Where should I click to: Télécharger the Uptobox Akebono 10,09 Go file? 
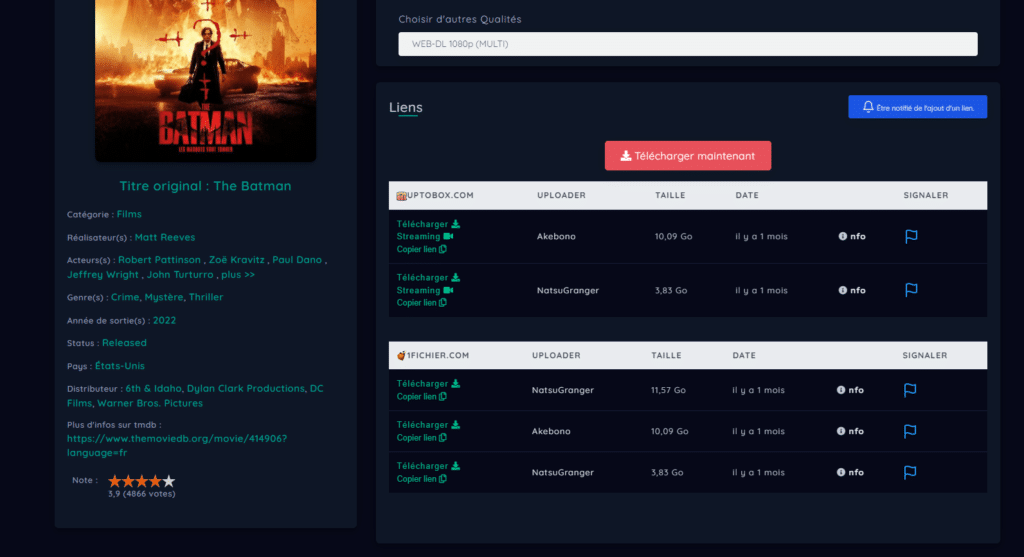(428, 224)
